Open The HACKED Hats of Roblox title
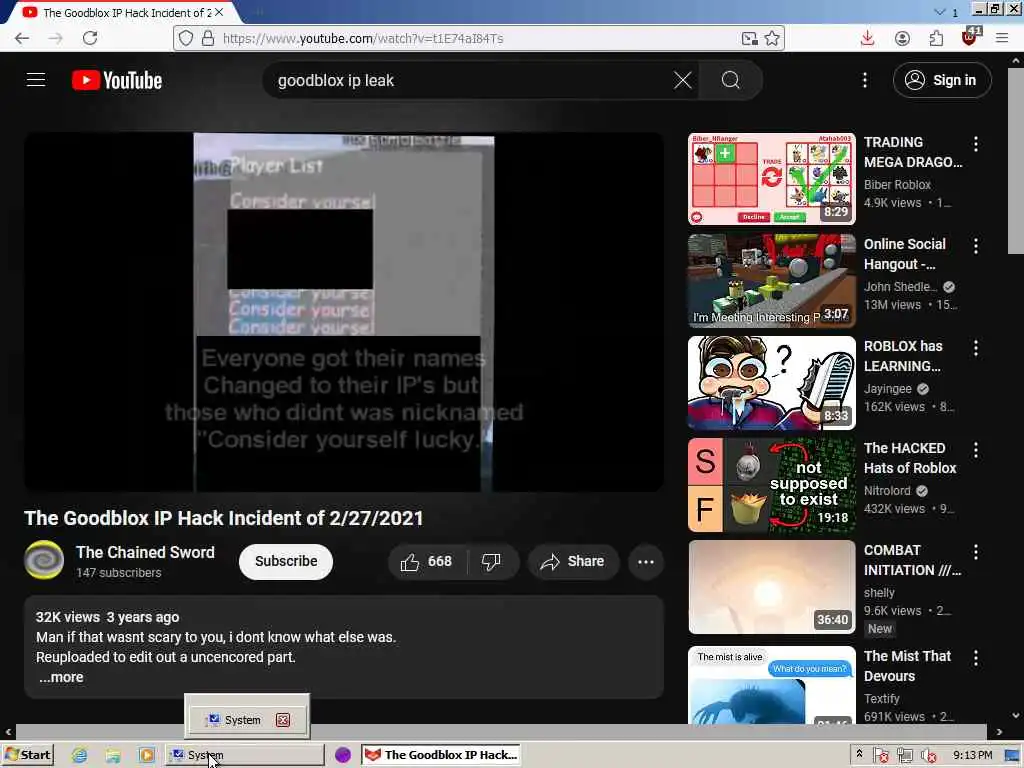The image size is (1024, 768). coord(910,458)
